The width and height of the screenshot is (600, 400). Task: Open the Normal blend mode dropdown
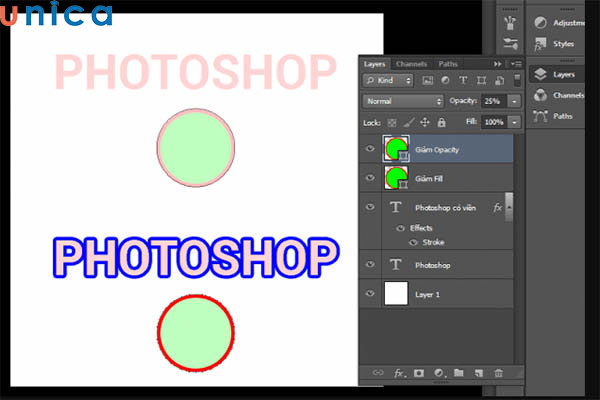(x=403, y=101)
